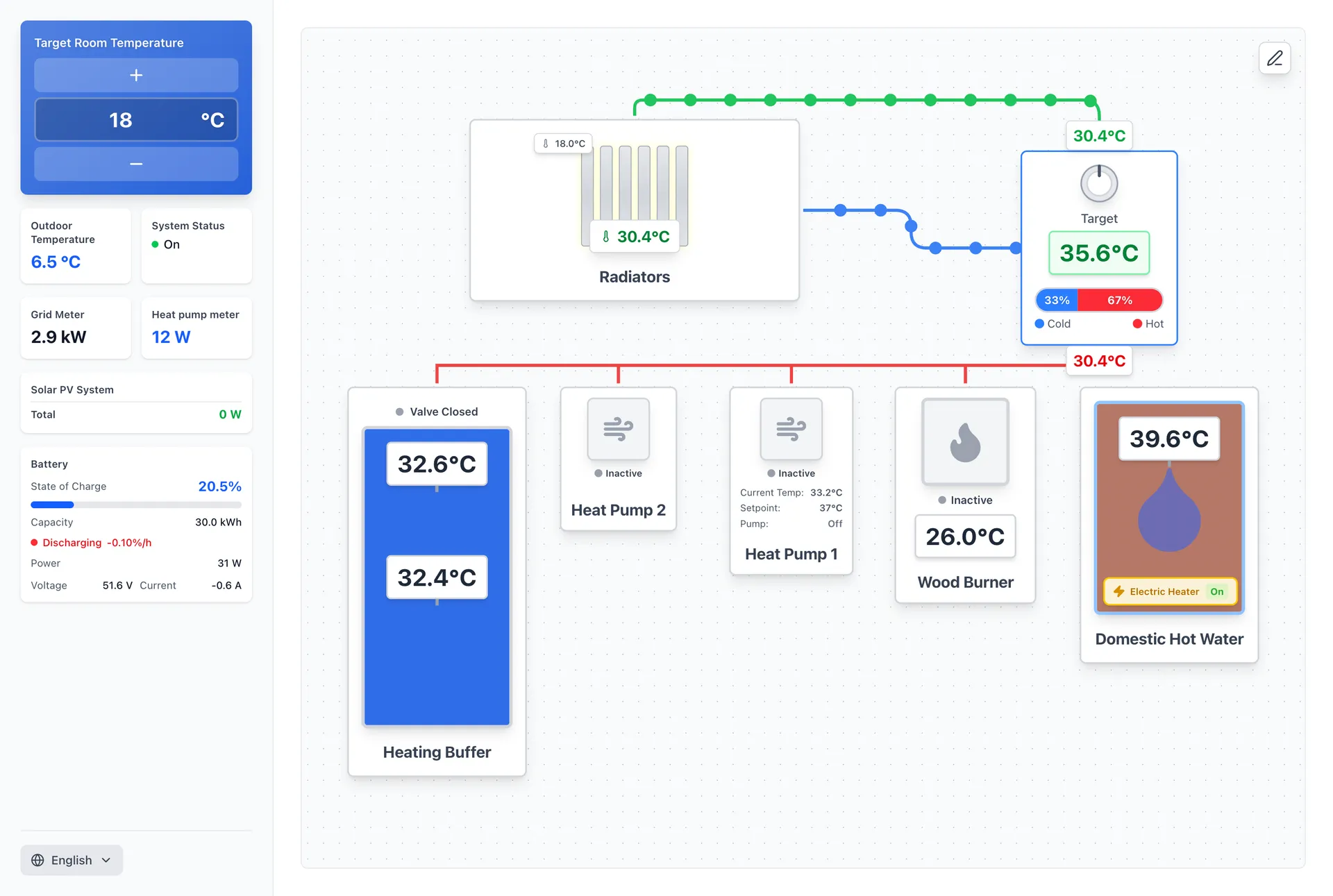The image size is (1333, 896).
Task: Click the blue return pipe dotted line
Action: click(912, 228)
